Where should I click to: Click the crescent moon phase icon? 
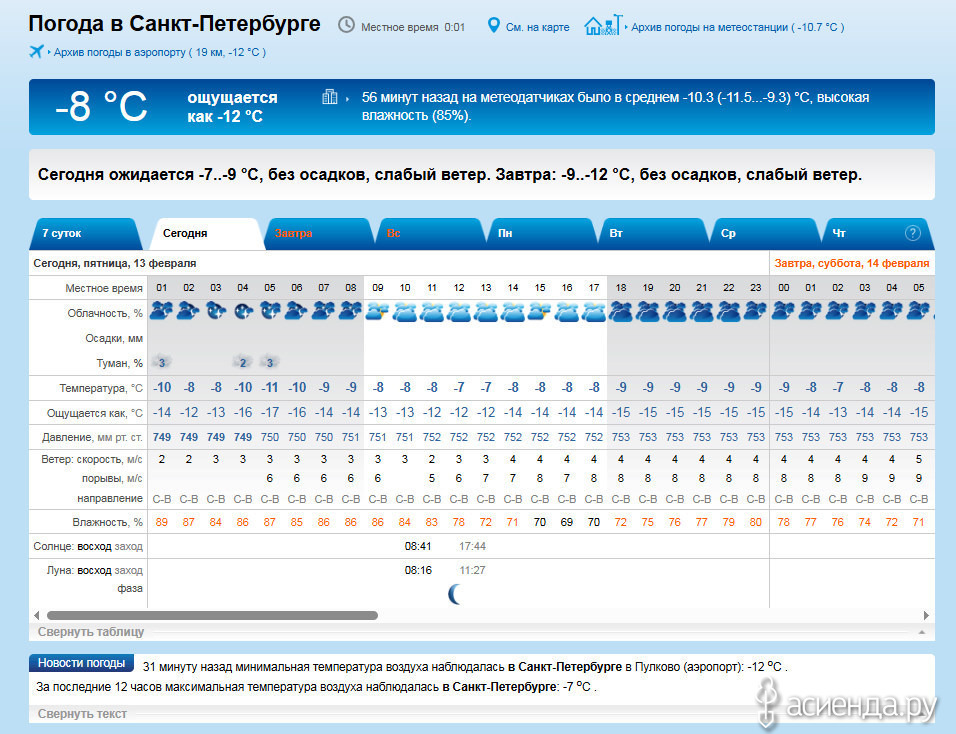click(455, 595)
